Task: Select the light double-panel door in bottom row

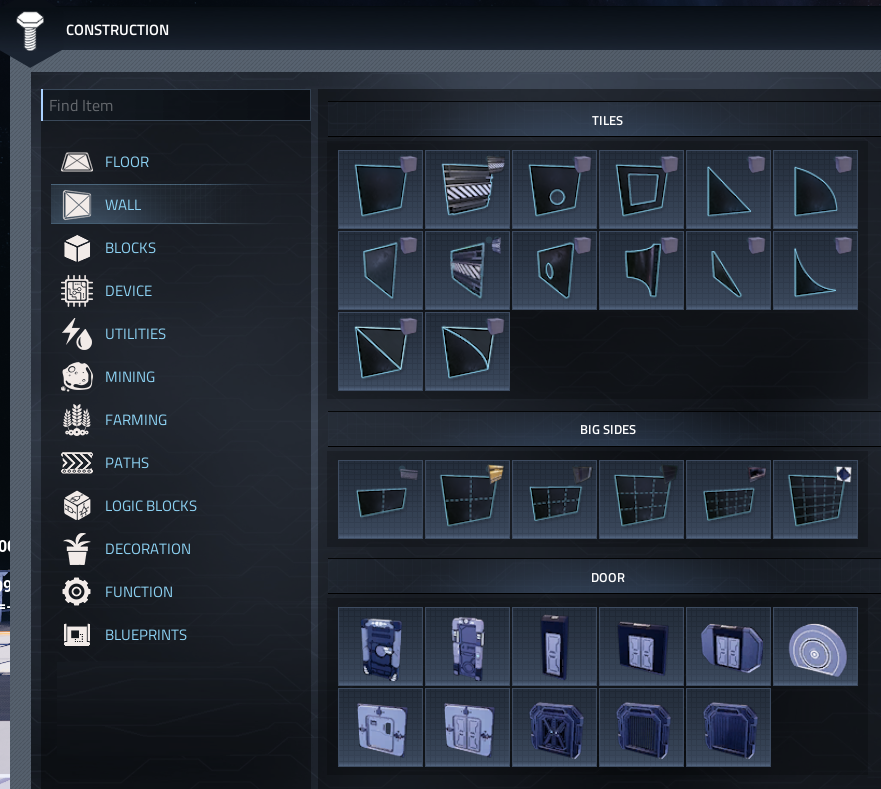Action: click(467, 727)
